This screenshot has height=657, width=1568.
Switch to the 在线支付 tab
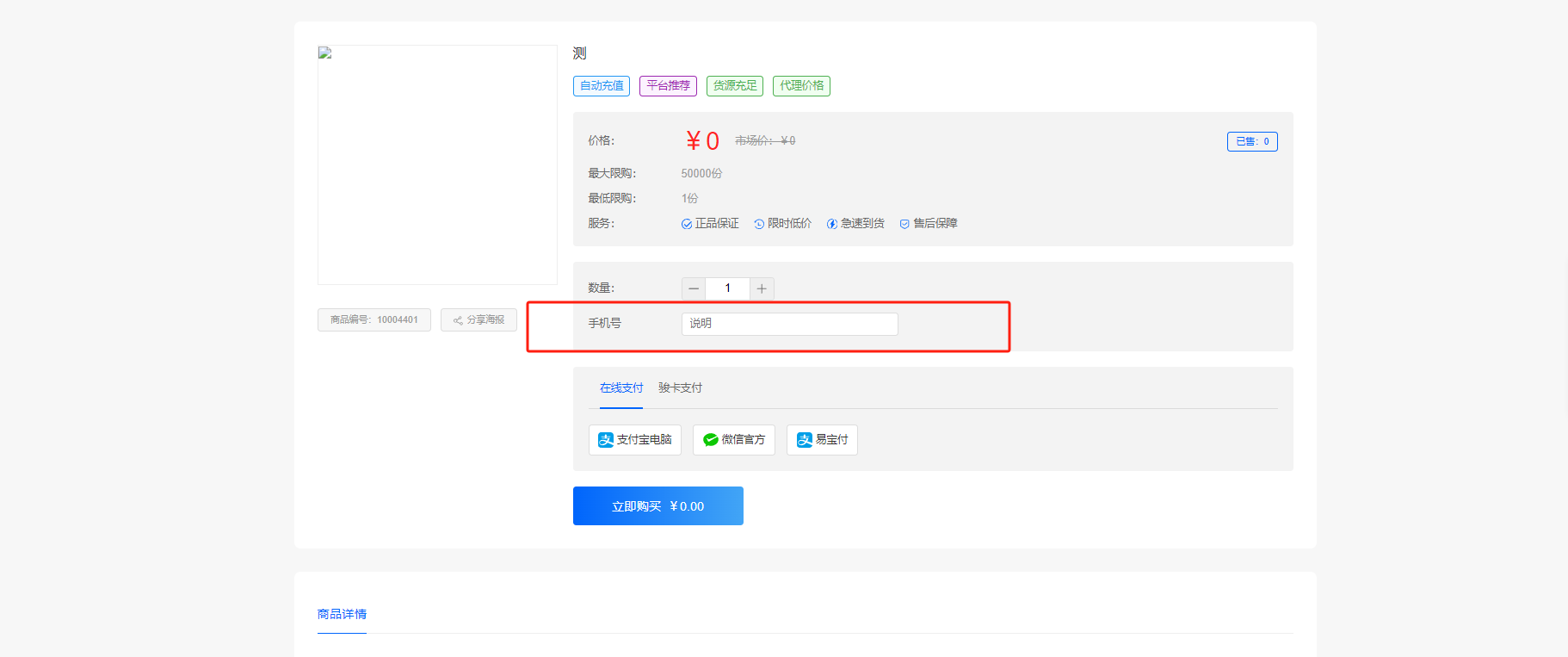point(621,388)
